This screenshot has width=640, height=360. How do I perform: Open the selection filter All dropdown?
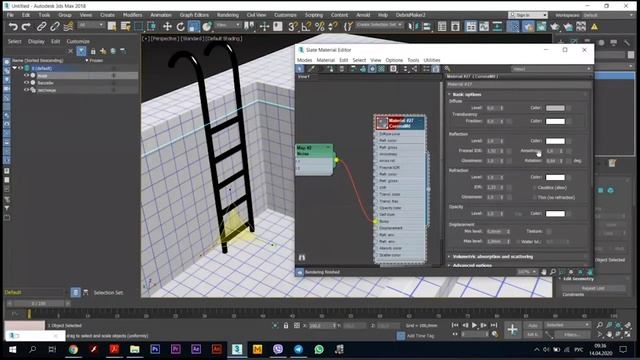tap(91, 25)
